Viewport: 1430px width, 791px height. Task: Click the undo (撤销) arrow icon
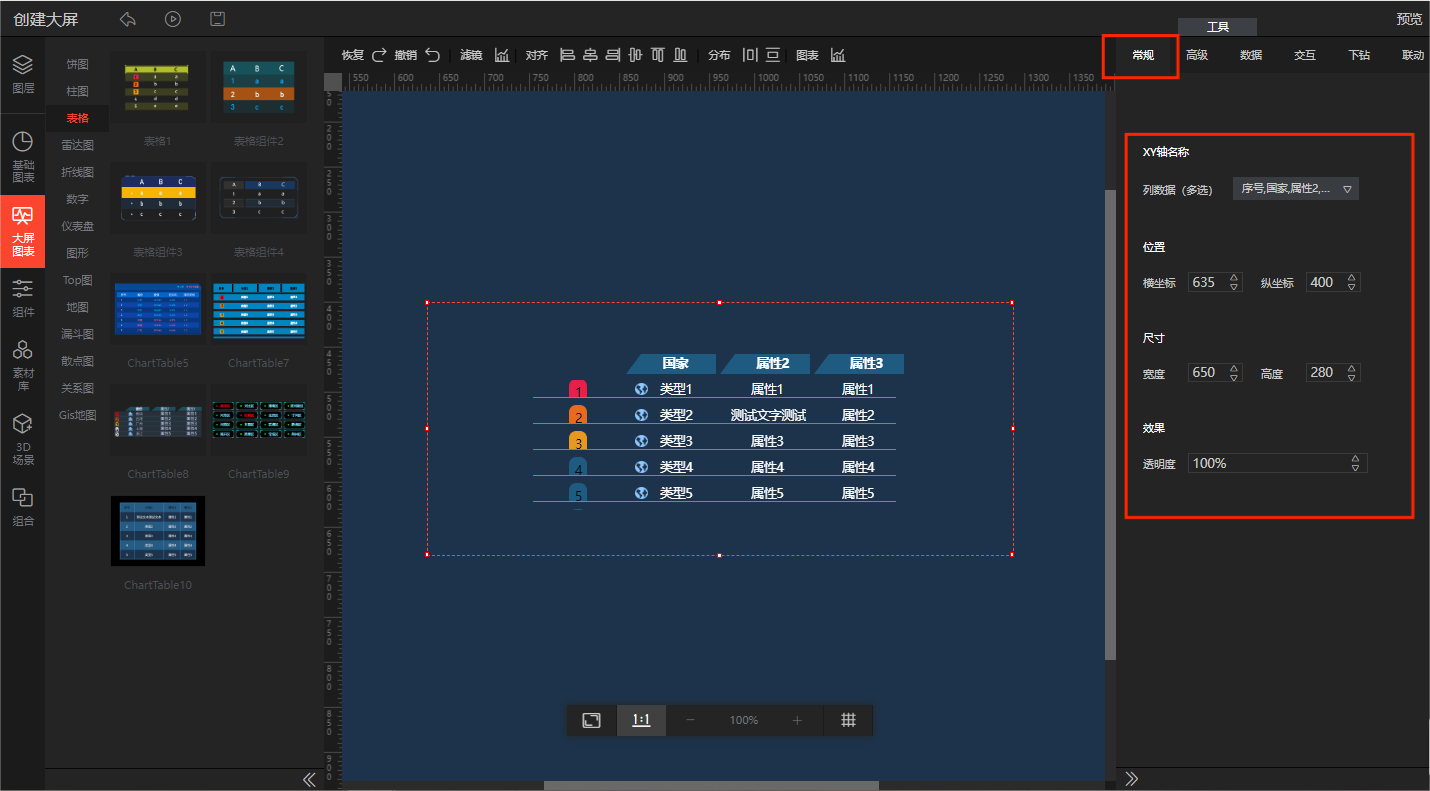432,55
